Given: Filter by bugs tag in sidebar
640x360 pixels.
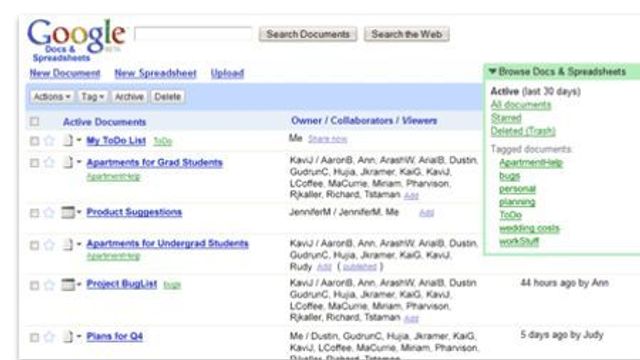Looking at the screenshot, I should tap(509, 176).
